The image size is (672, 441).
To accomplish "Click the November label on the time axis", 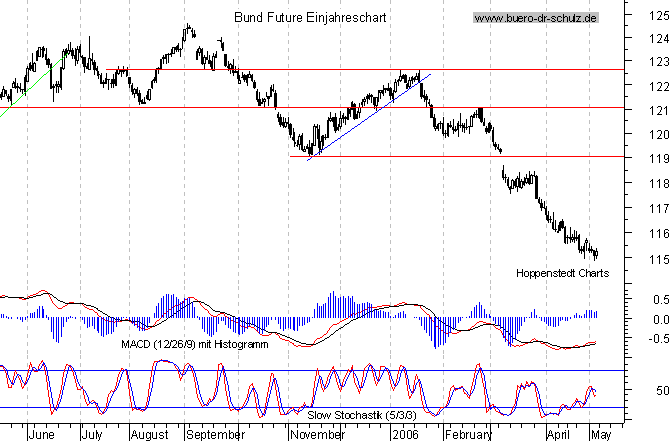I will point(316,435).
